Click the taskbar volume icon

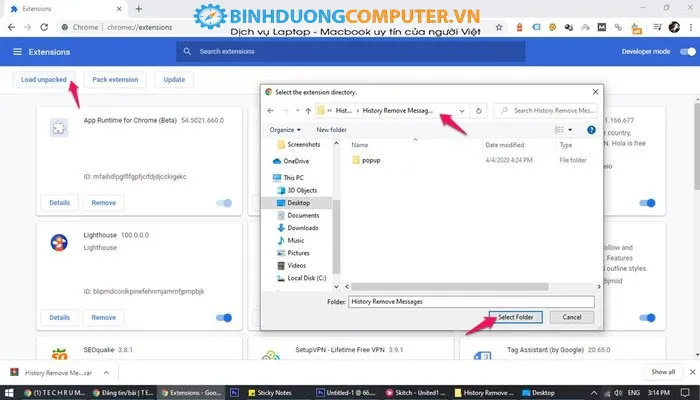[x=618, y=393]
